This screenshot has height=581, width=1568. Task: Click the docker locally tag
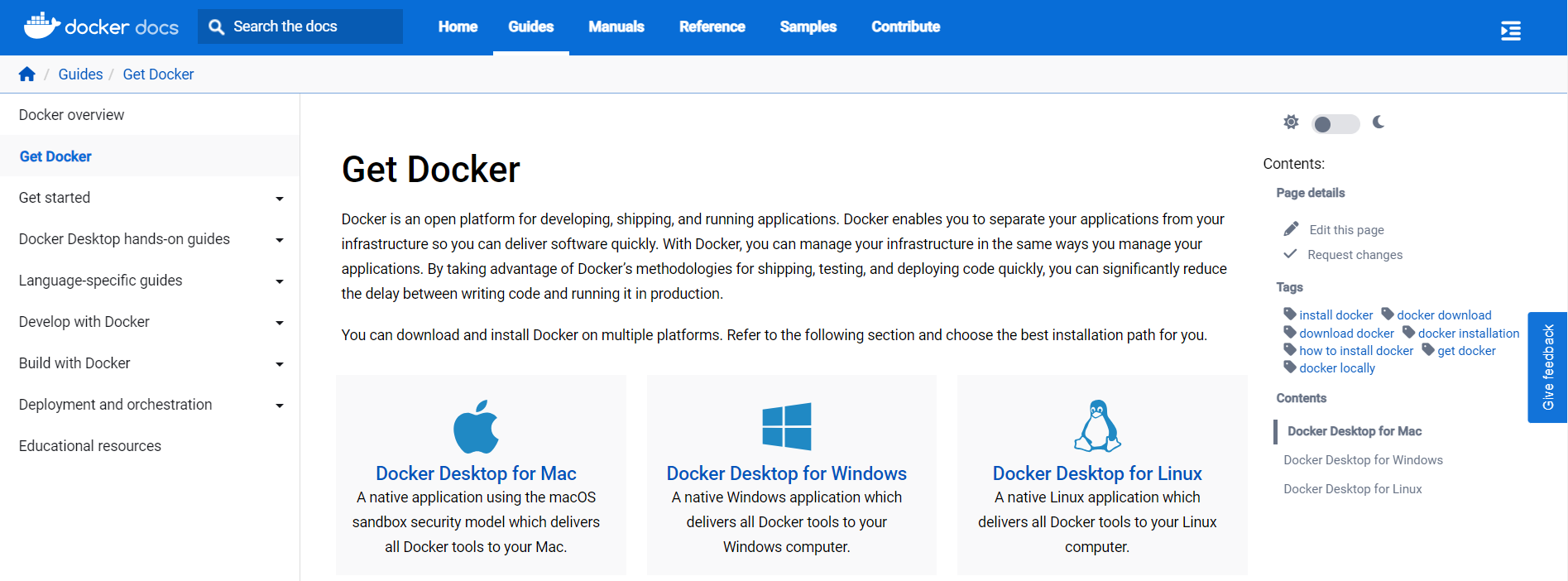[x=1337, y=368]
